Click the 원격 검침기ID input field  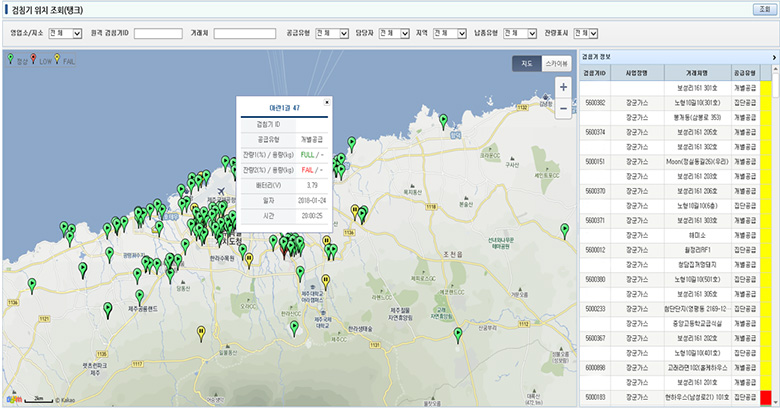click(158, 33)
